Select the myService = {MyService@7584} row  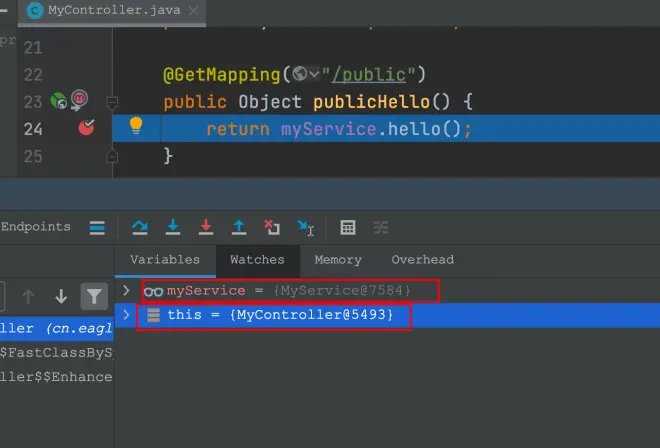click(x=387, y=291)
